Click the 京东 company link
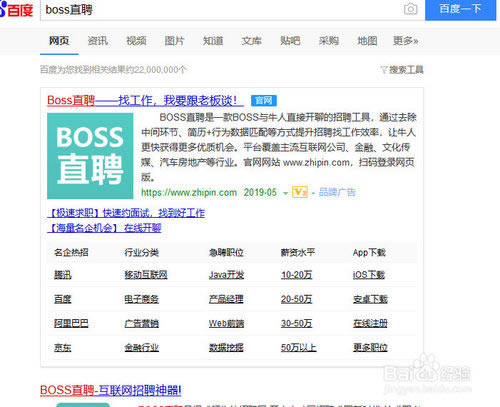The image size is (500, 407). tap(63, 348)
